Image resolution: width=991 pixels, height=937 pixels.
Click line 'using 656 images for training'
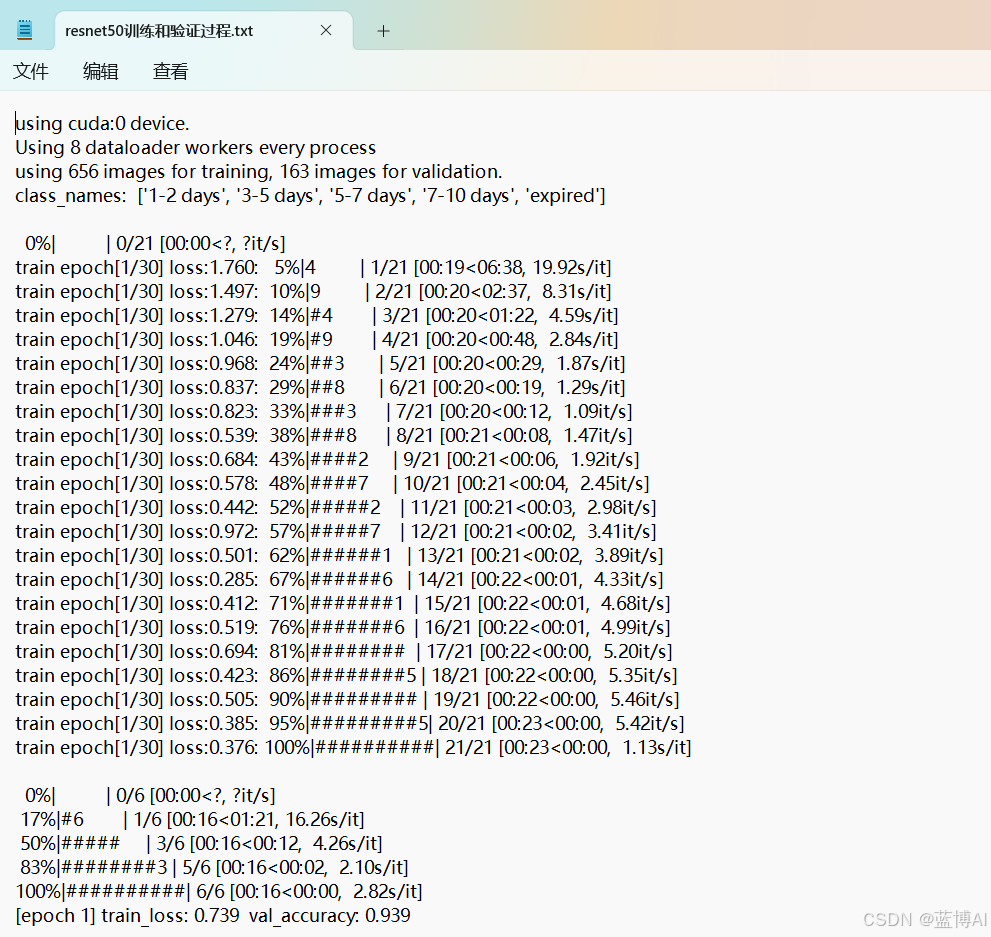click(258, 171)
